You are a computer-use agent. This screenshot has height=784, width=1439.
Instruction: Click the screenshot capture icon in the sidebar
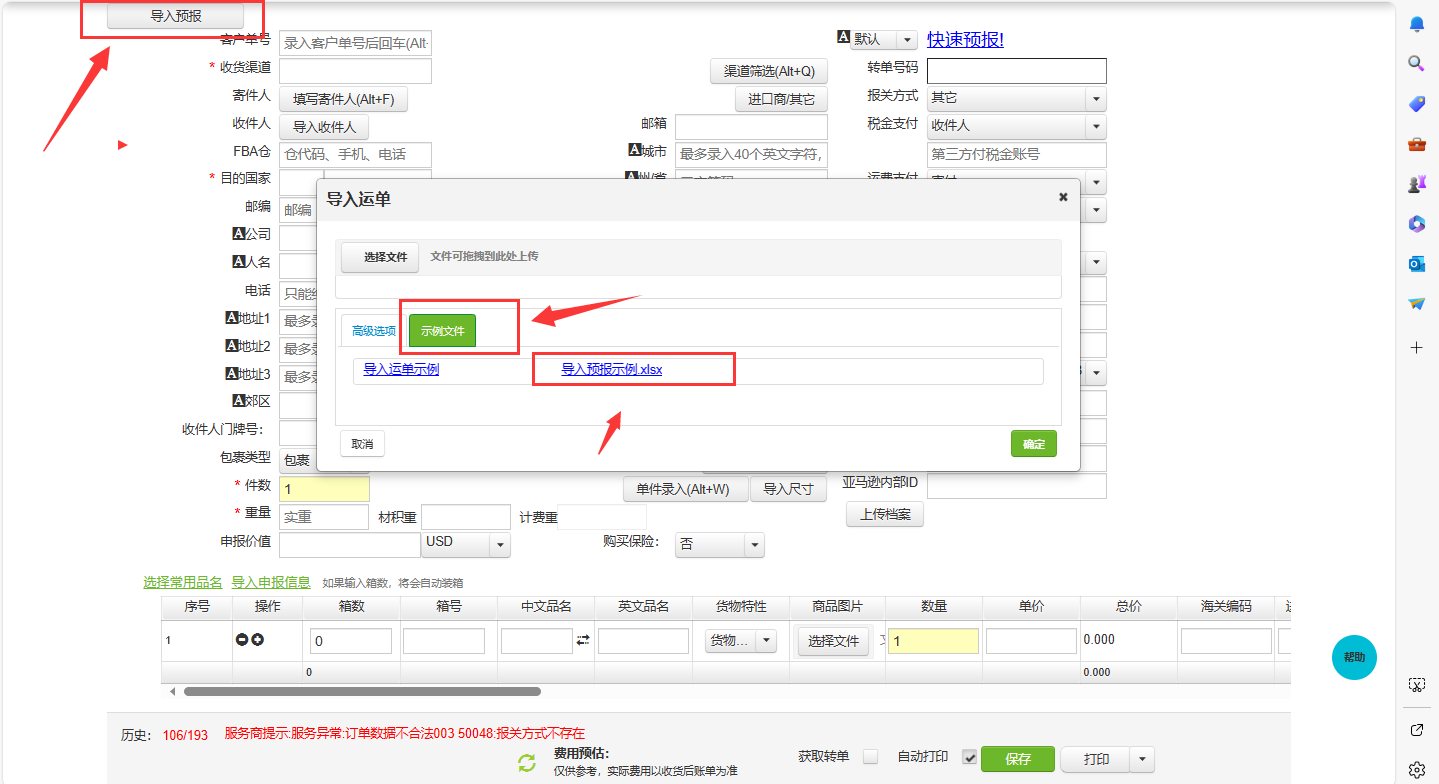pos(1416,685)
